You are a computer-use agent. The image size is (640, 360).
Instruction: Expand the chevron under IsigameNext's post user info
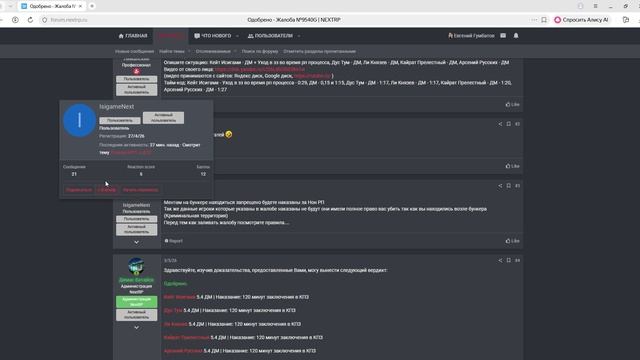(136, 242)
